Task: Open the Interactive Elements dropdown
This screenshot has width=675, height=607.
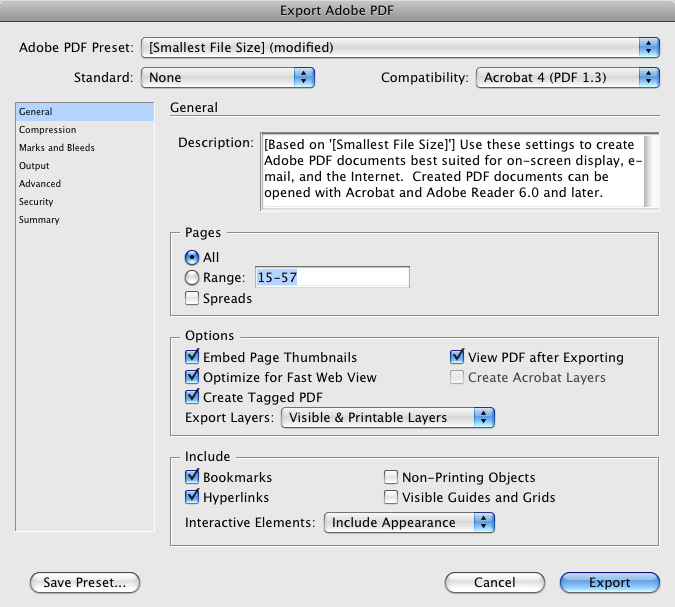Action: (x=409, y=523)
